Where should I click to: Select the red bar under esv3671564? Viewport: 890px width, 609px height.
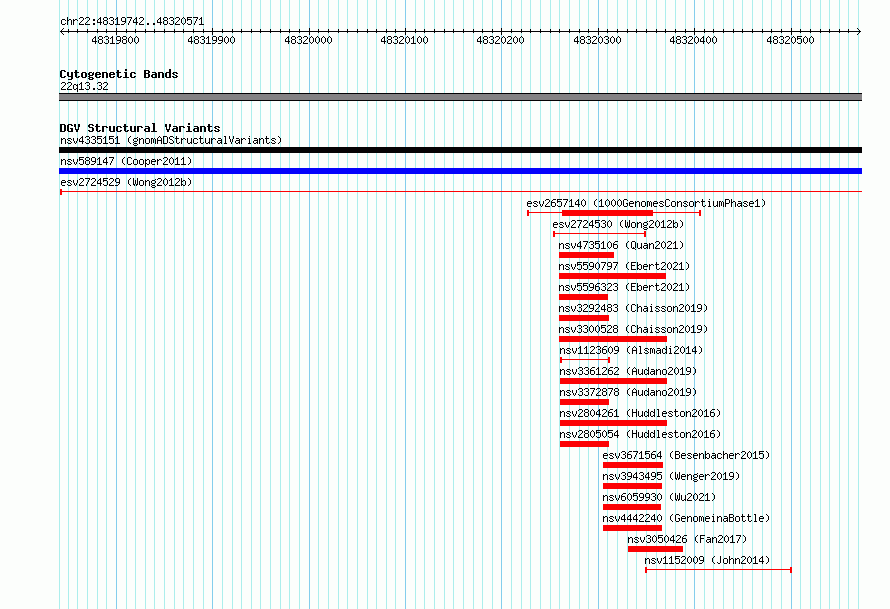633,465
